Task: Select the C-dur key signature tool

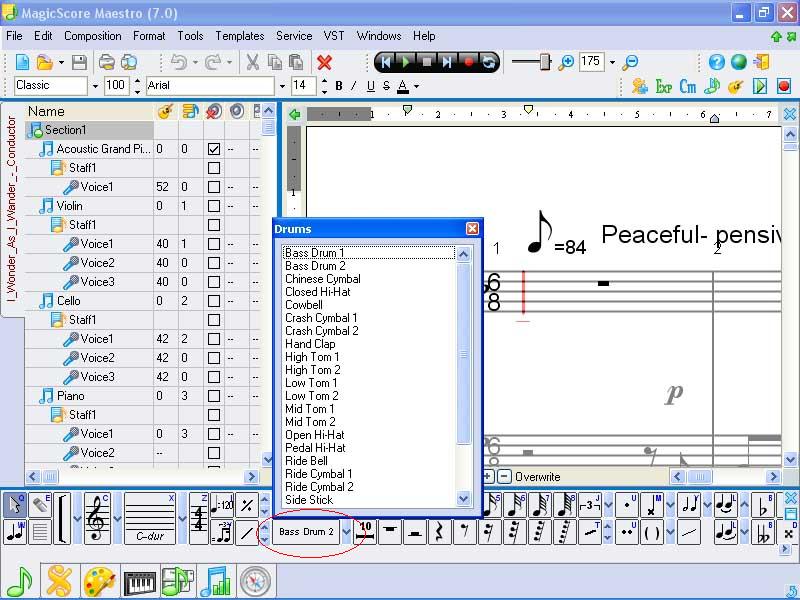Action: pyautogui.click(x=149, y=518)
